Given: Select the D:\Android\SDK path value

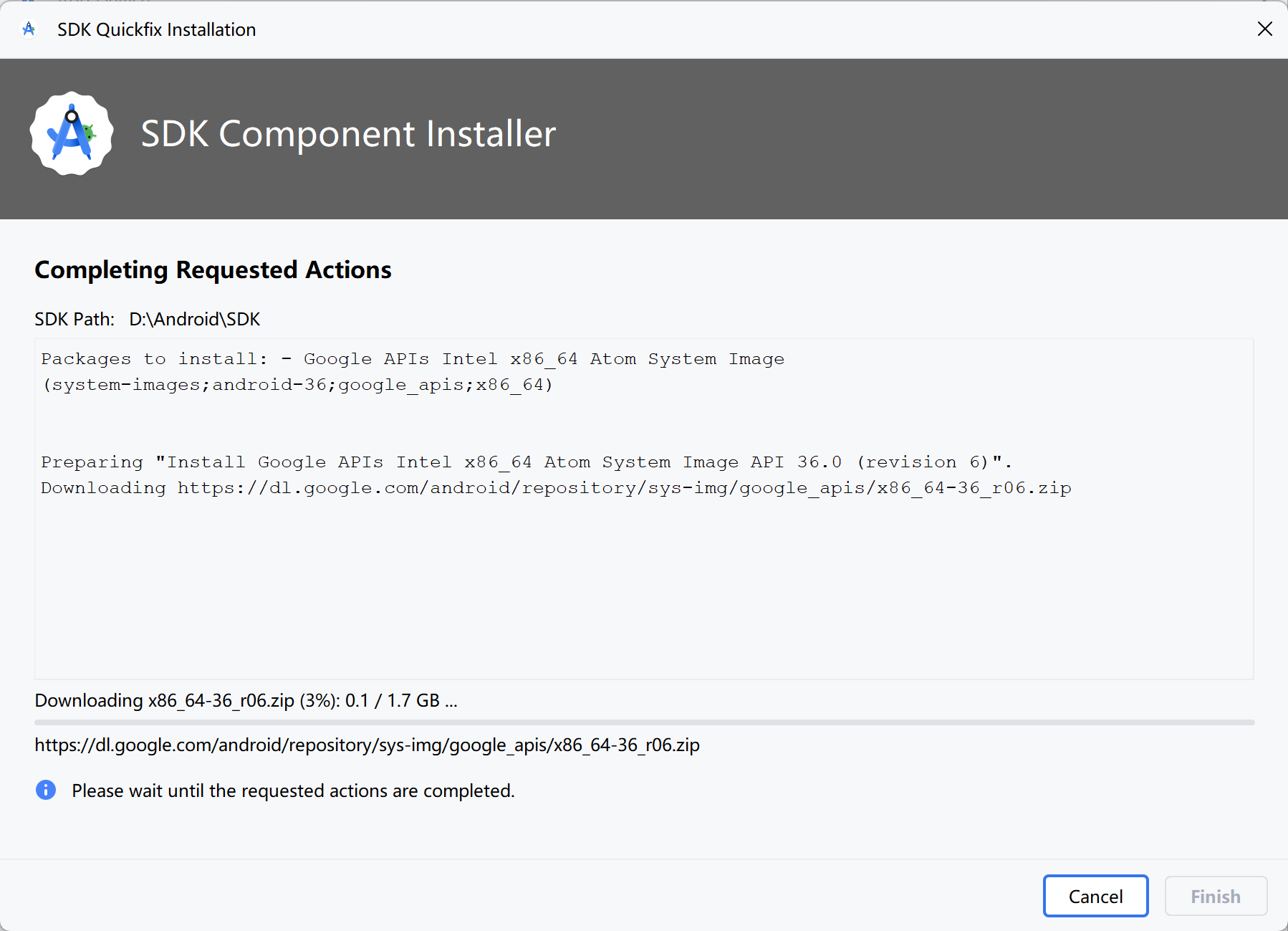Looking at the screenshot, I should coord(194,319).
